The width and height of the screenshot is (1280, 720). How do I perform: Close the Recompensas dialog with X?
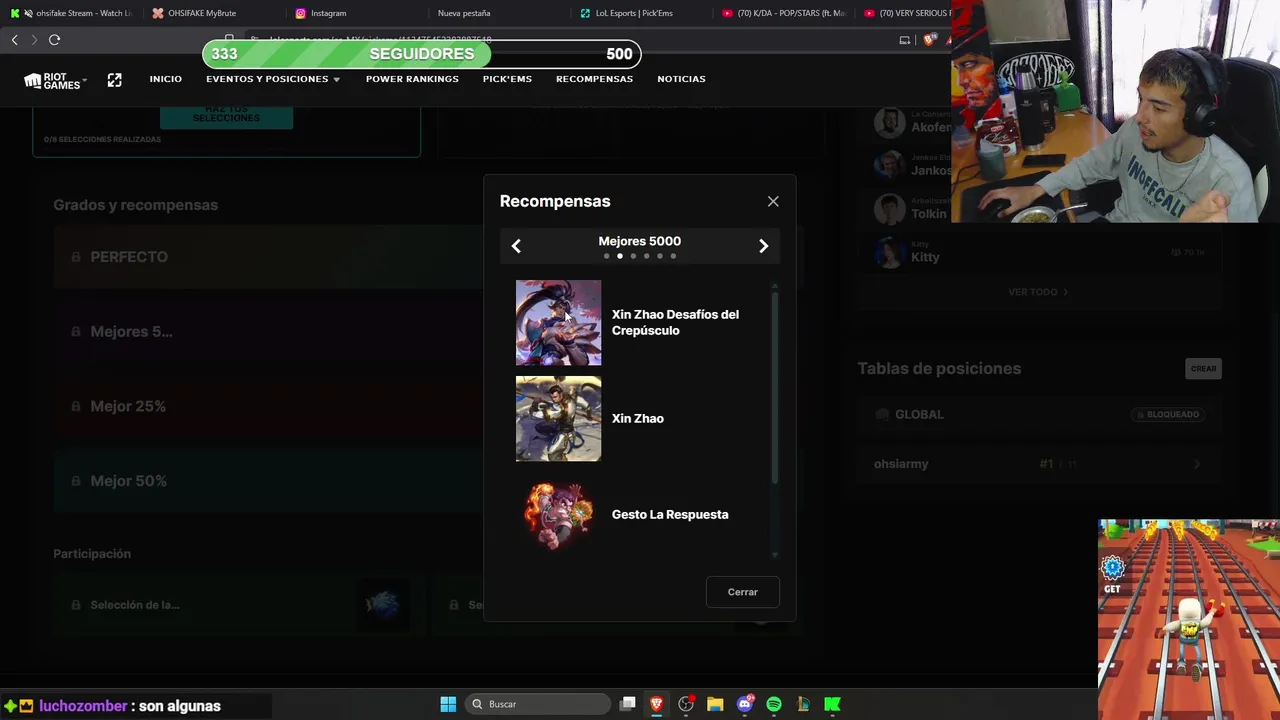click(773, 201)
